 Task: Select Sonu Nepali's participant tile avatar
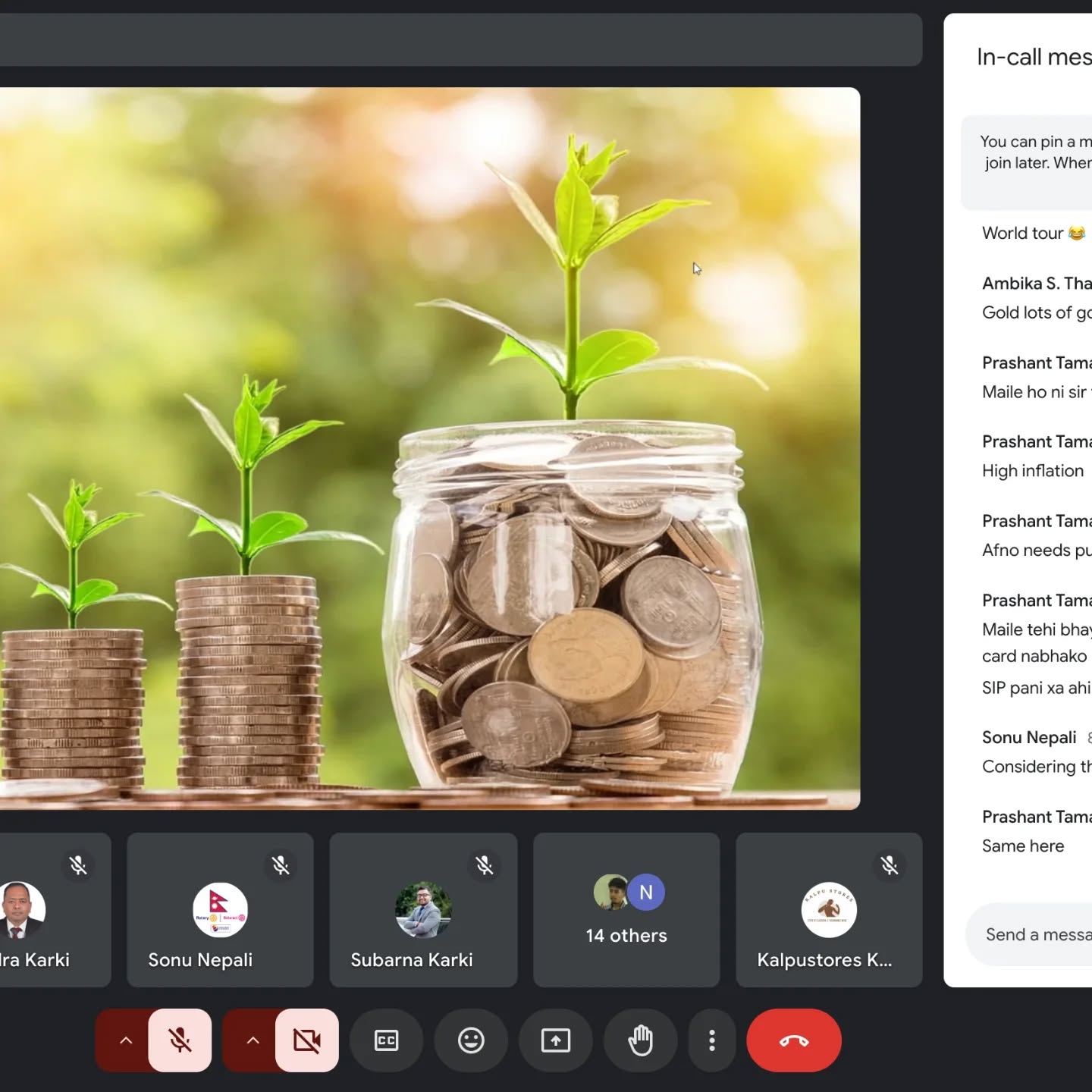tap(220, 910)
